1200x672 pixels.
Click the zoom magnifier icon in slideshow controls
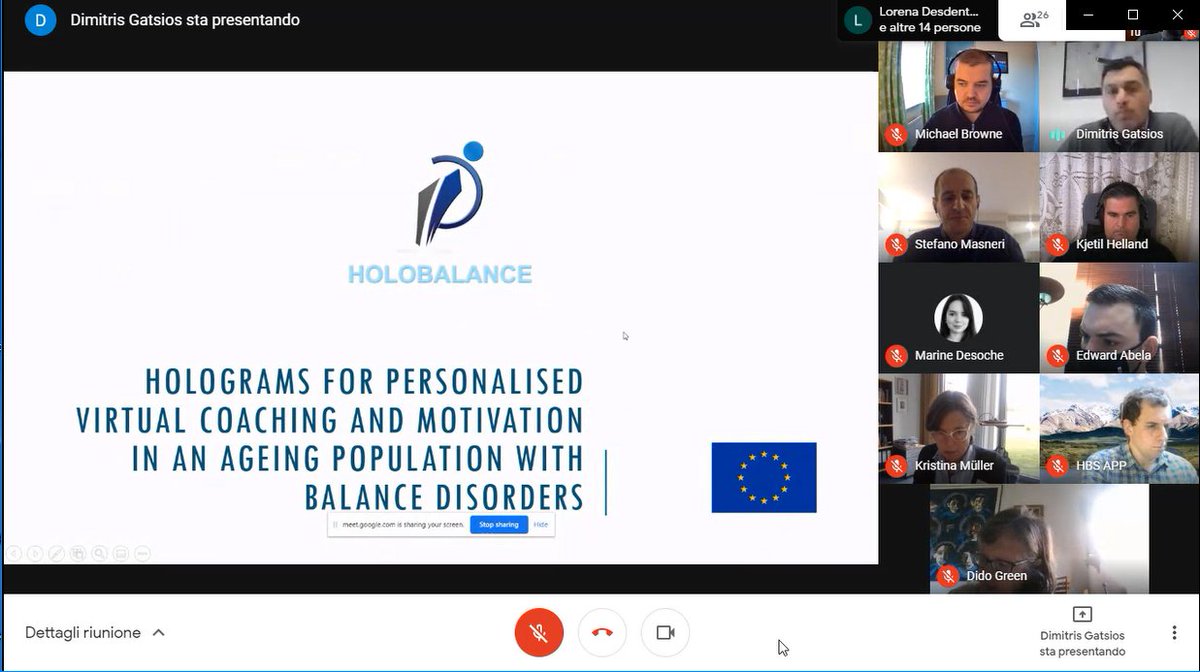pos(99,553)
